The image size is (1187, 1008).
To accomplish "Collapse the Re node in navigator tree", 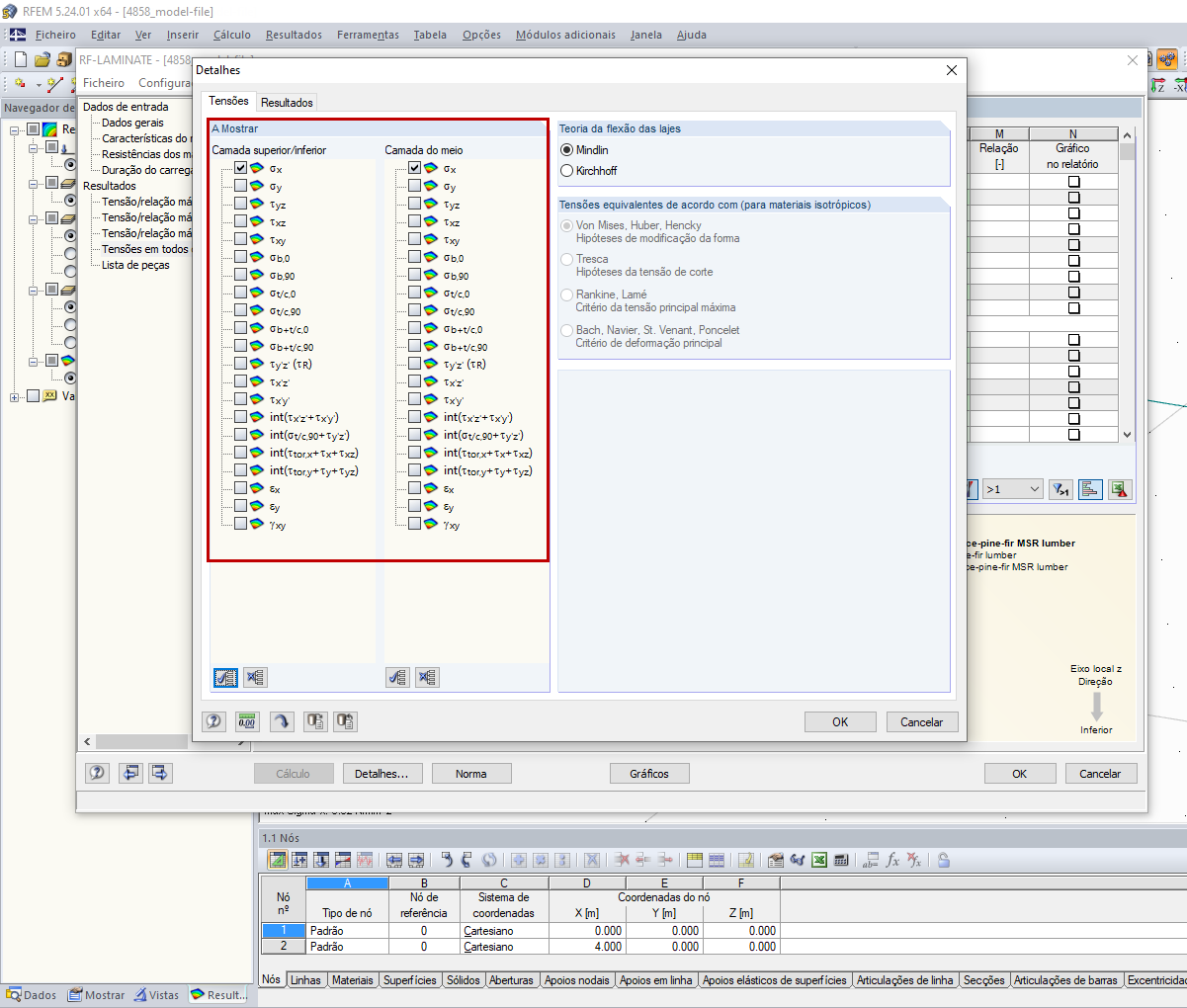I will coord(15,129).
